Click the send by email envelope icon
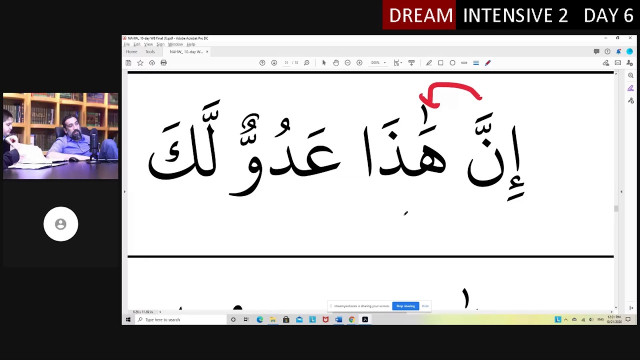 pos(618,63)
